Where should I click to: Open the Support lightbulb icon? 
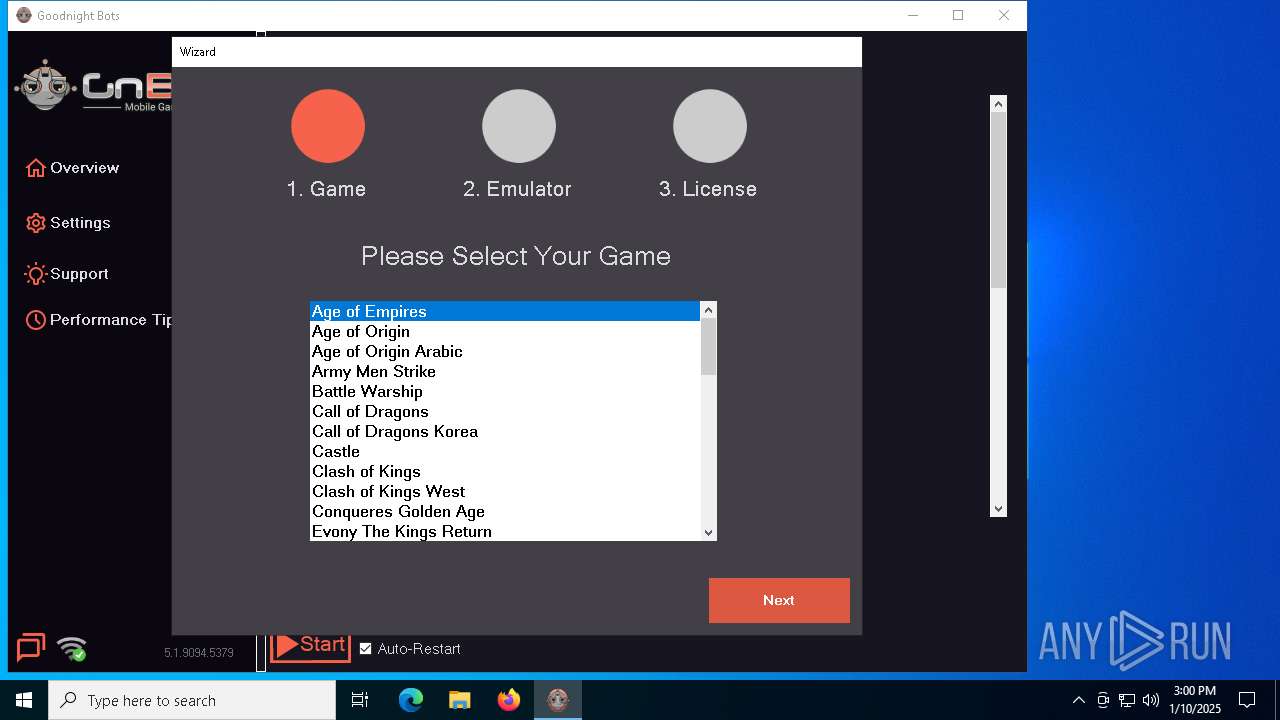(36, 274)
